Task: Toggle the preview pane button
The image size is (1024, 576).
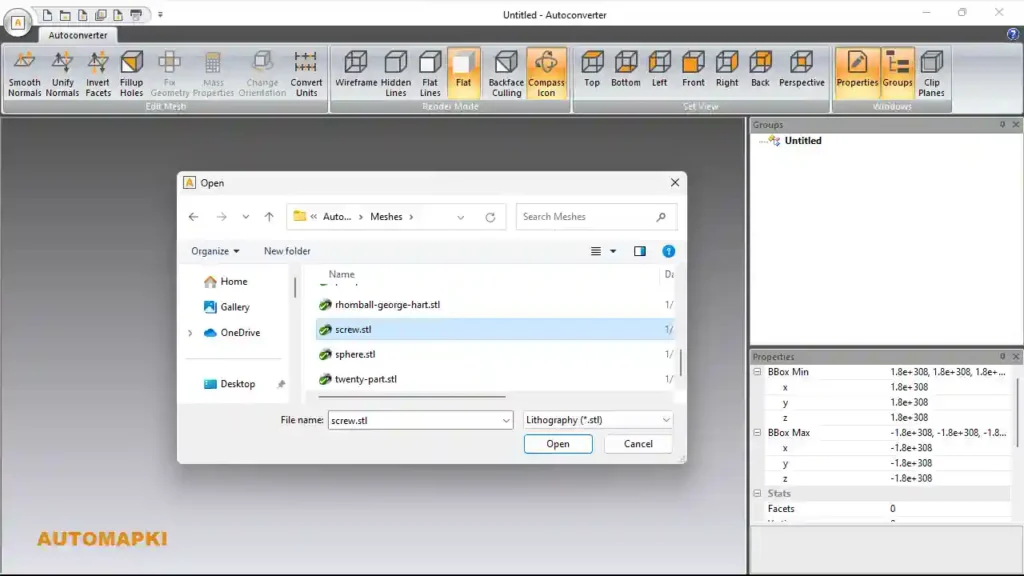Action: coord(639,251)
